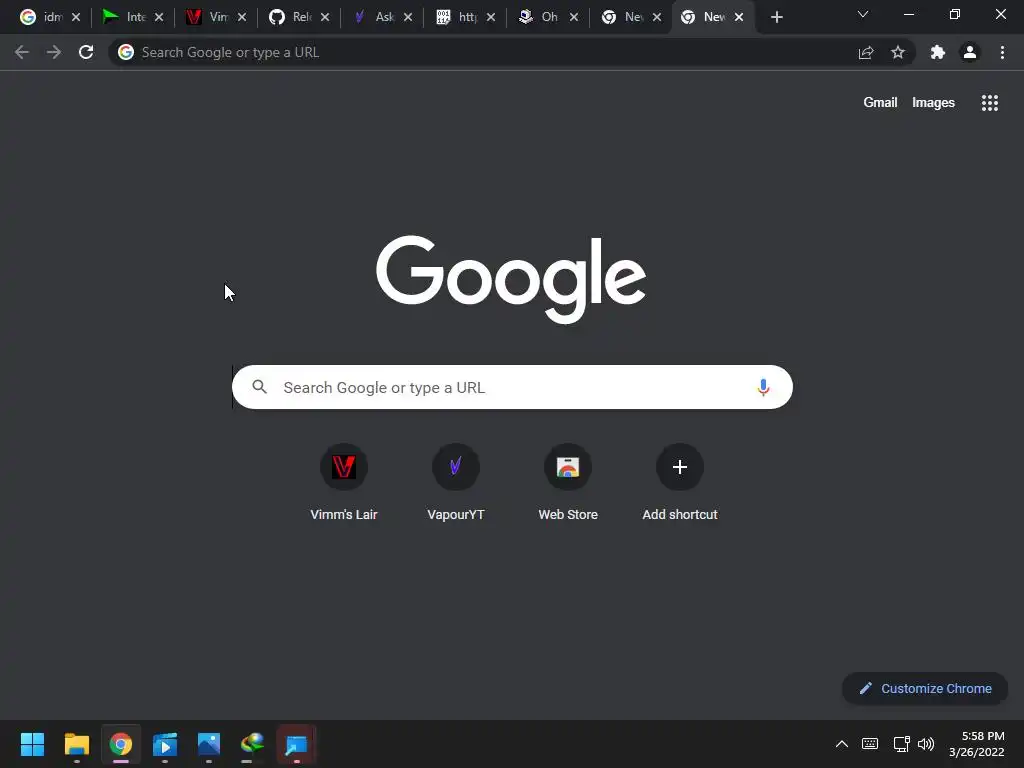Screen dimensions: 1024x768
Task: Open the Windows Start menu
Action: (x=33, y=744)
